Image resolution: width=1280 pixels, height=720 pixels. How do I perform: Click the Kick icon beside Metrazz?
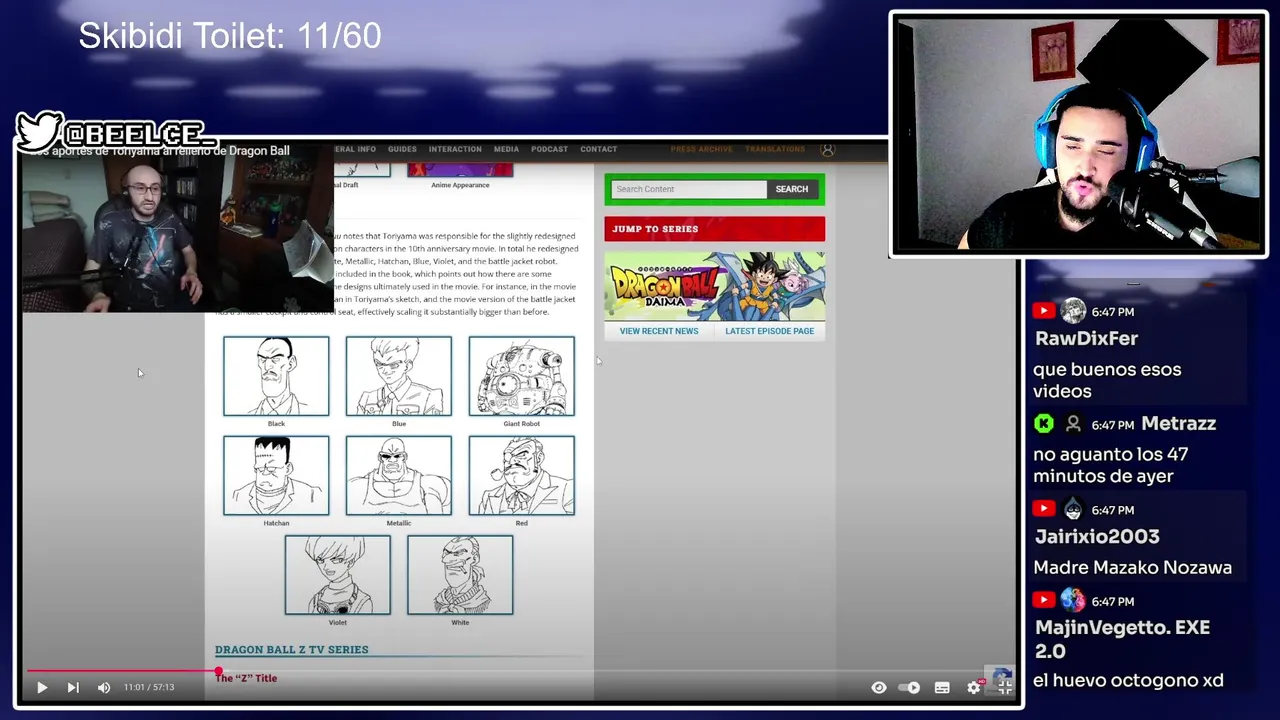[x=1043, y=424]
